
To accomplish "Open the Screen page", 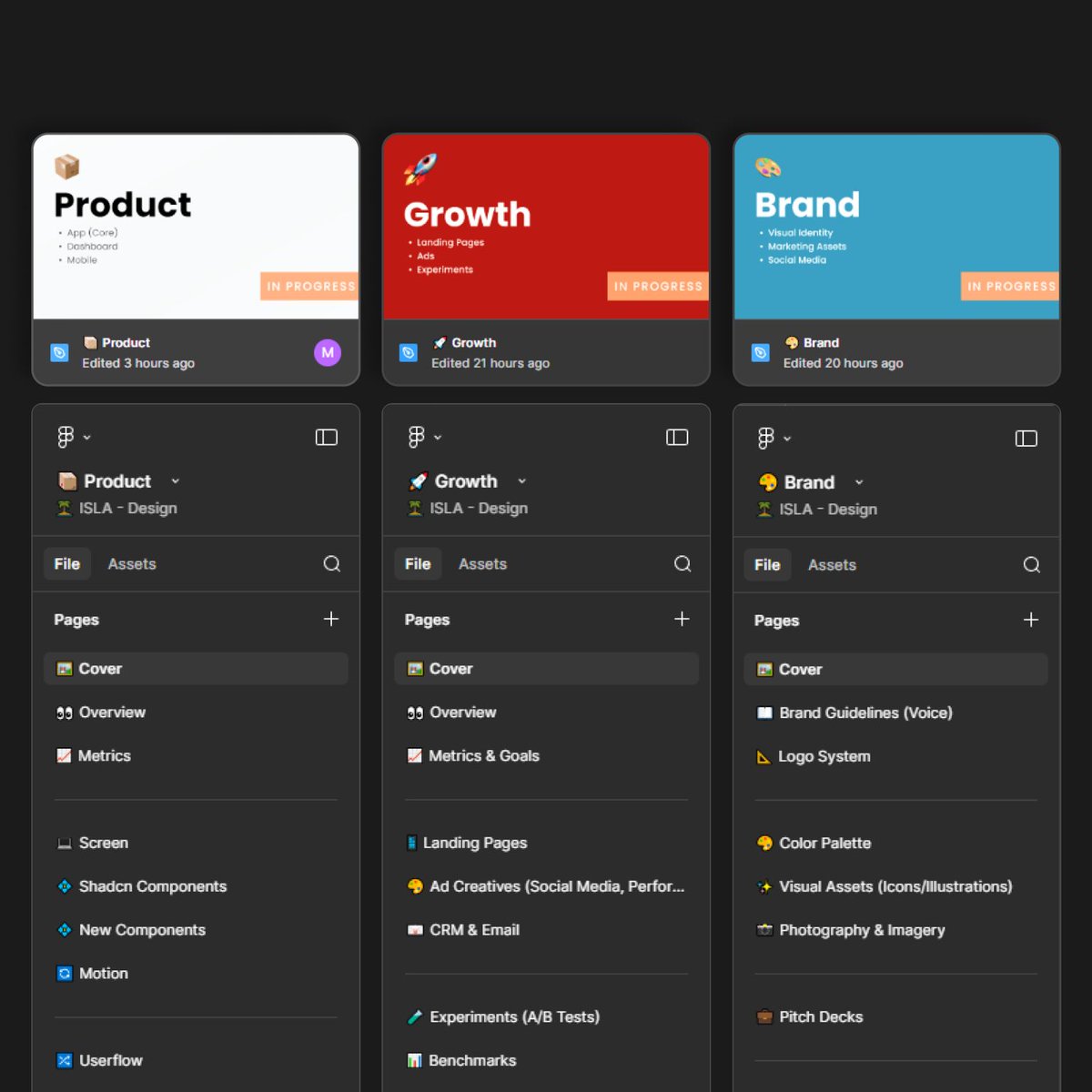I will (196, 843).
